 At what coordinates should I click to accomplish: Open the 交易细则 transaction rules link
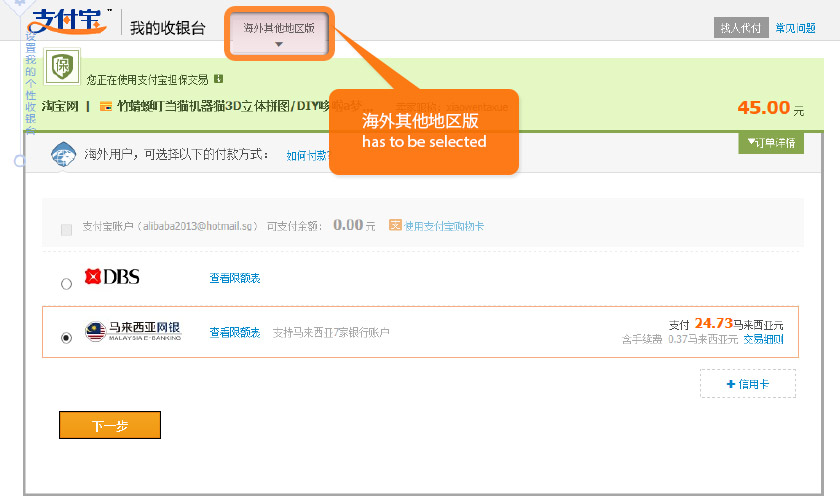[763, 339]
